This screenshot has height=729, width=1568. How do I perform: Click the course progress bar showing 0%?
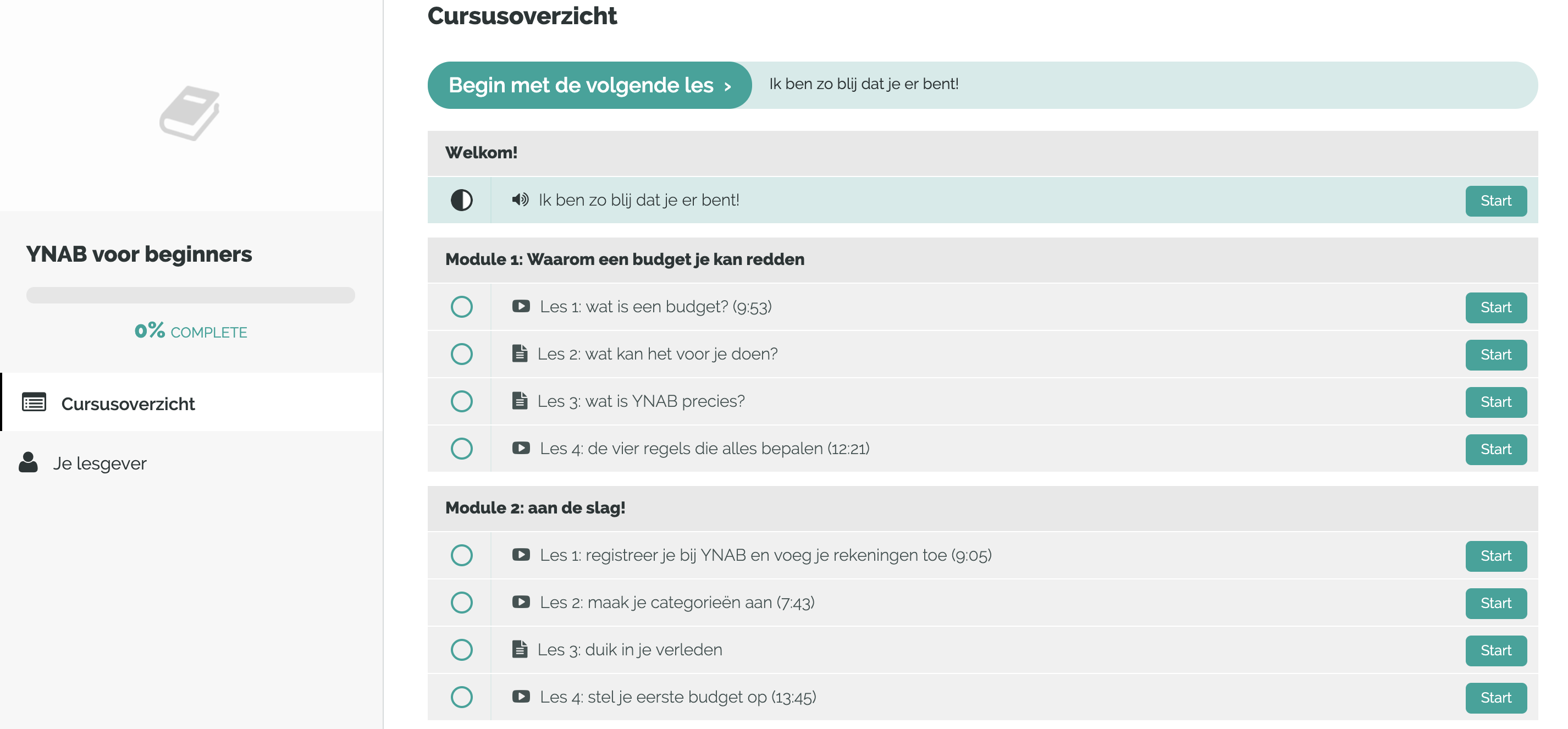pyautogui.click(x=190, y=295)
